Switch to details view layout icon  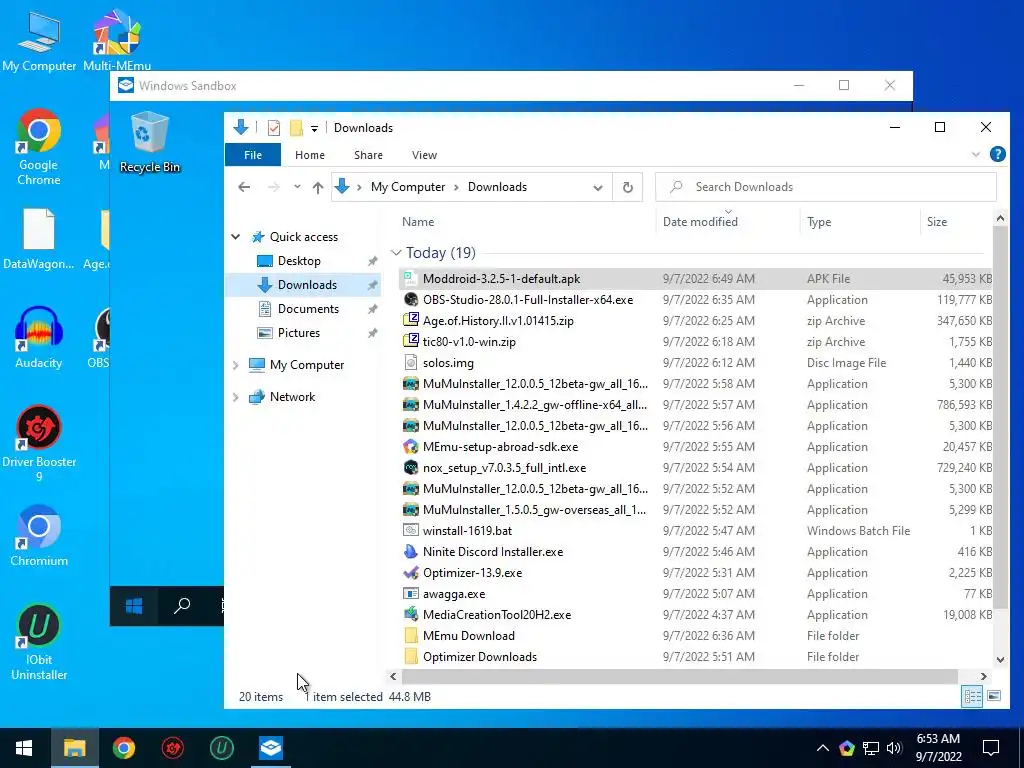[972, 696]
